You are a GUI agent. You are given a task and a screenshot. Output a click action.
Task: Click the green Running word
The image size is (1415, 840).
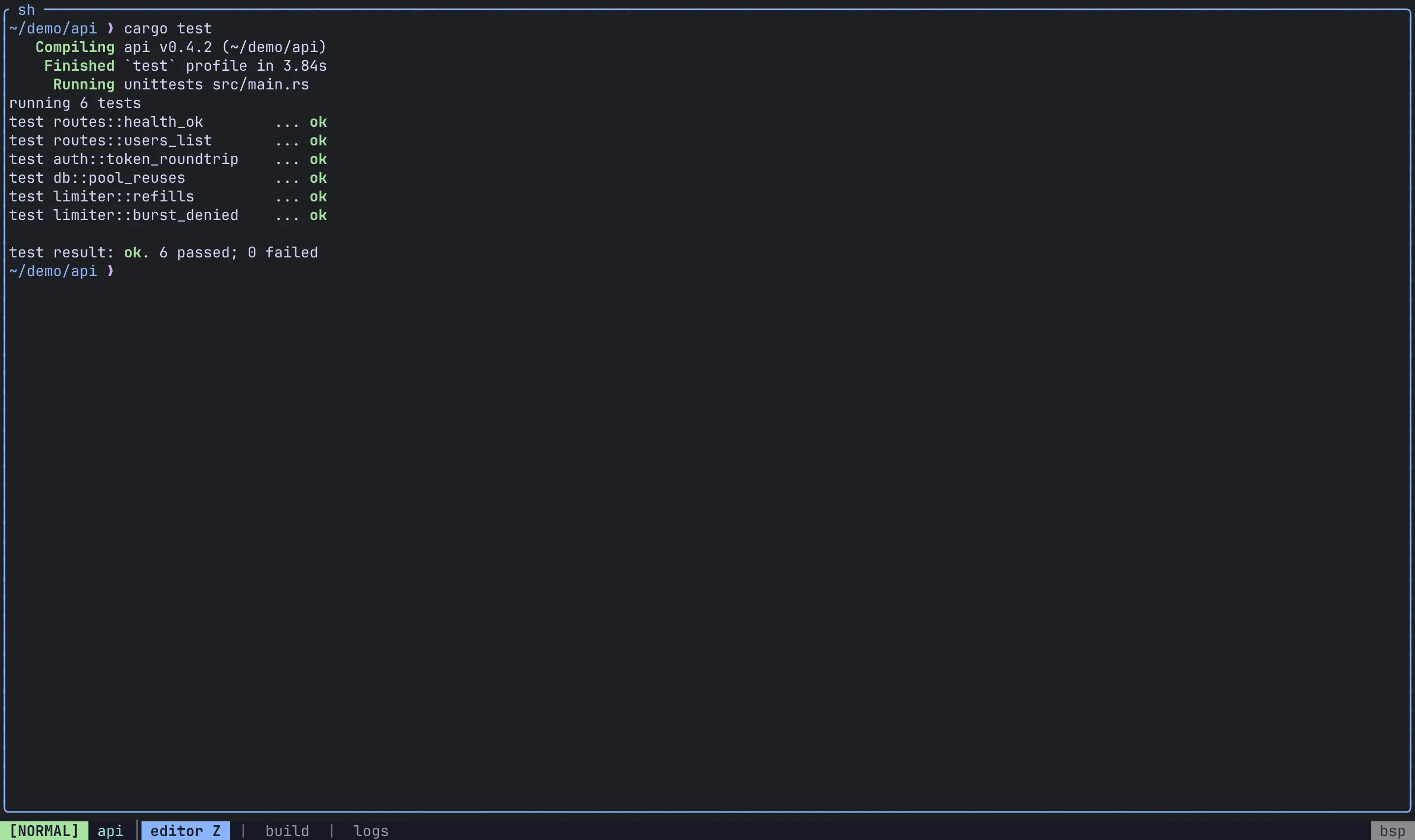(x=84, y=84)
